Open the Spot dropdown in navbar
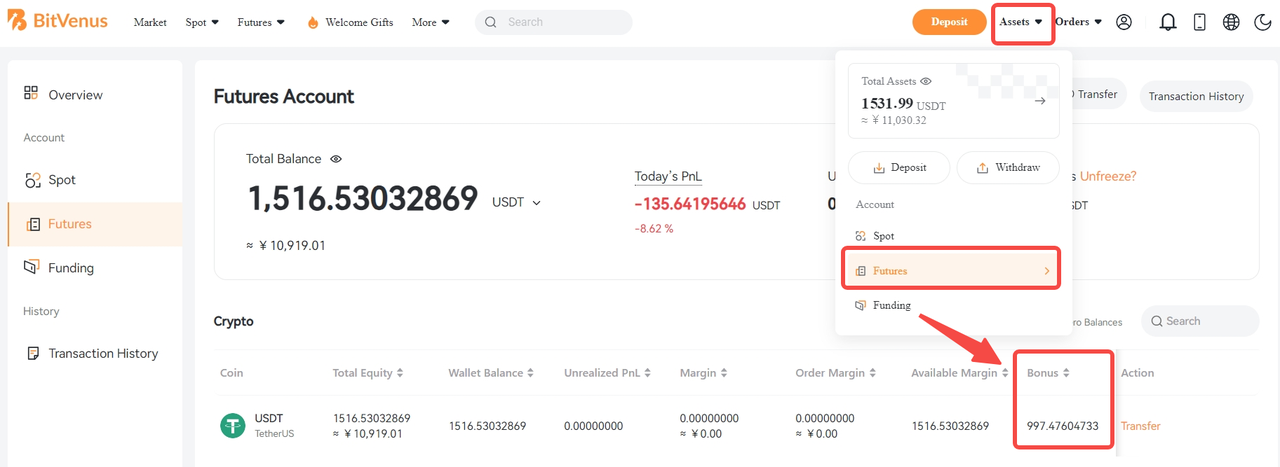 (202, 22)
